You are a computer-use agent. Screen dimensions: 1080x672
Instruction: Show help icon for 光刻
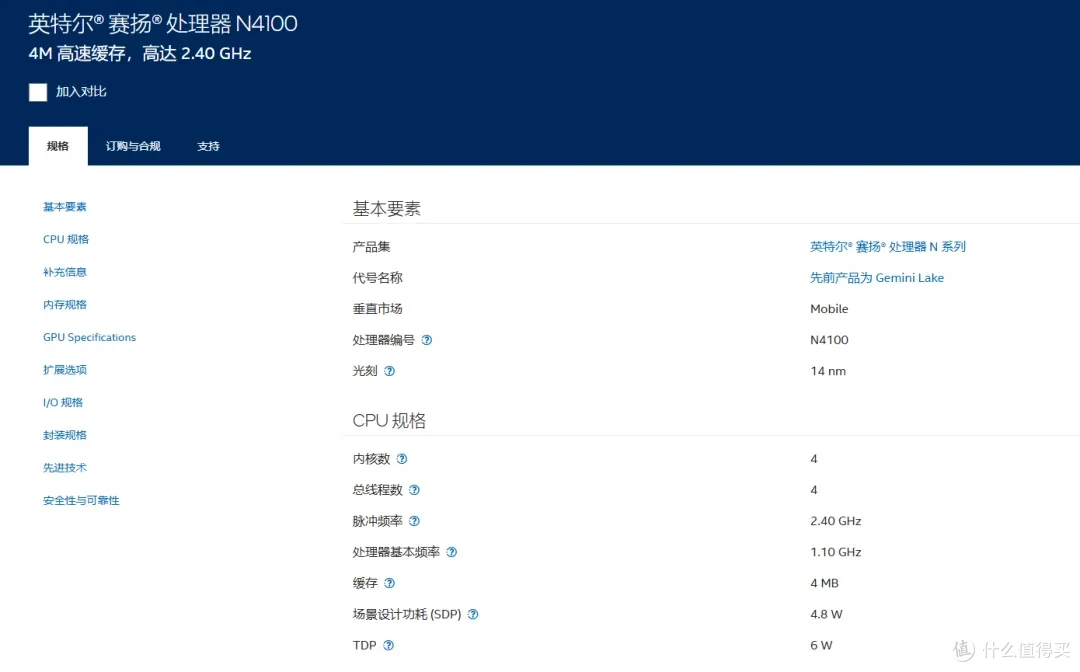[389, 371]
